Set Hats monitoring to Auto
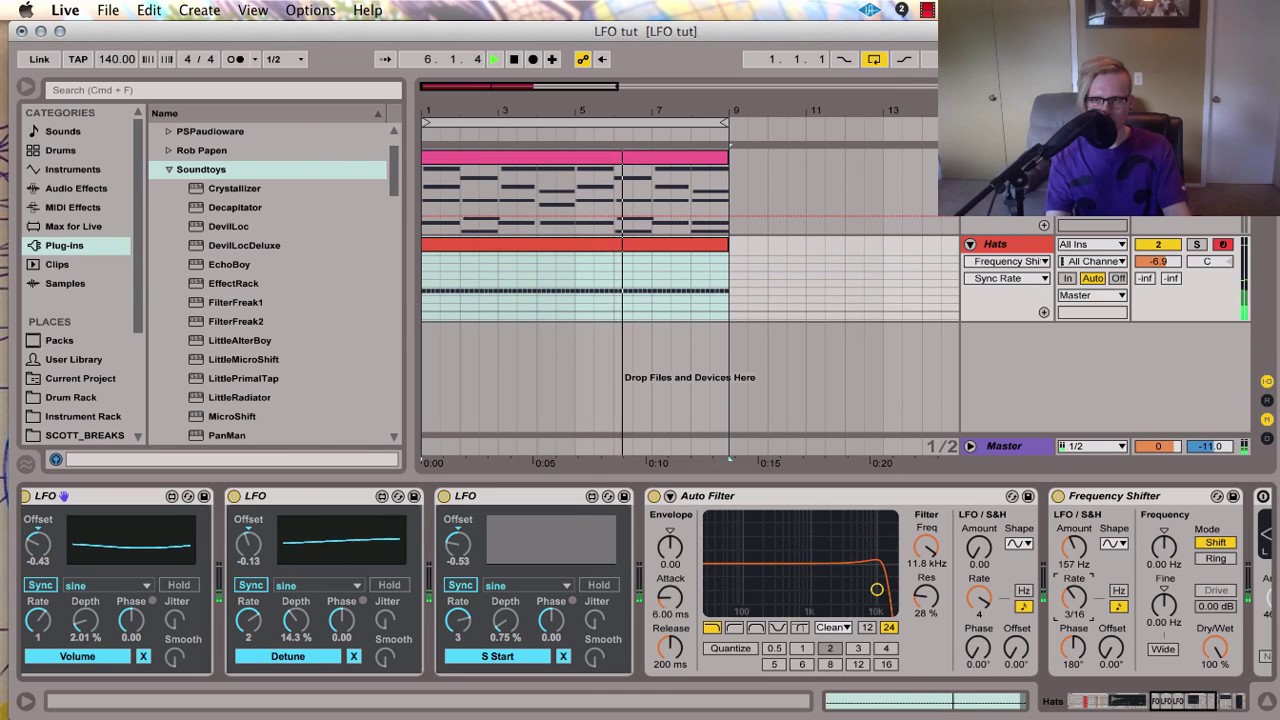Screen dimensions: 1280x720 (x=1092, y=278)
